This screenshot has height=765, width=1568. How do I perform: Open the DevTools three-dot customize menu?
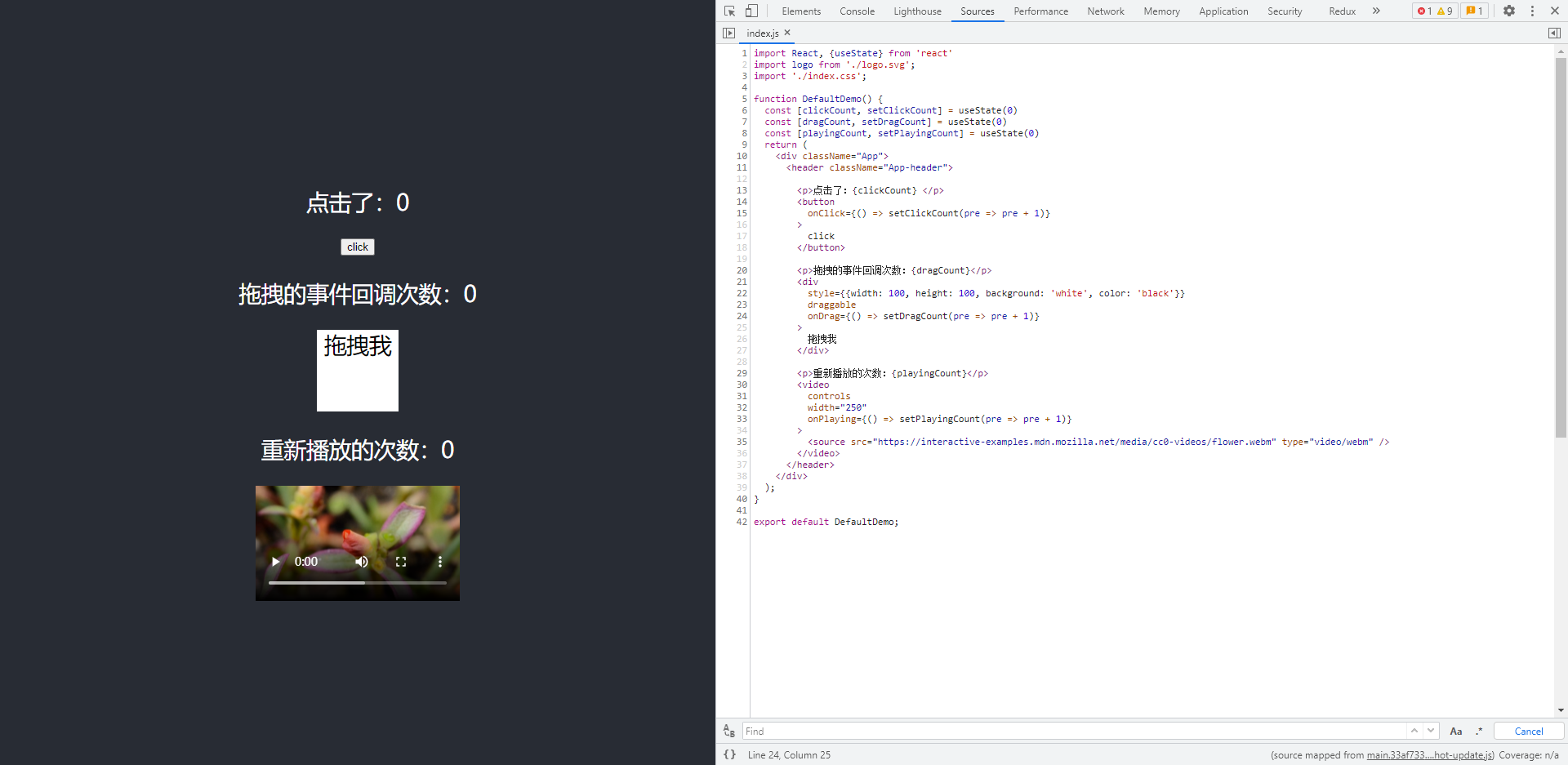coord(1532,11)
